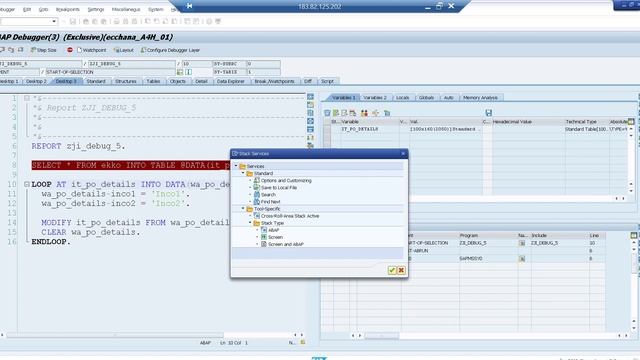The image size is (640, 360).
Task: Switch to the Data Explorer tab
Action: pos(231,81)
